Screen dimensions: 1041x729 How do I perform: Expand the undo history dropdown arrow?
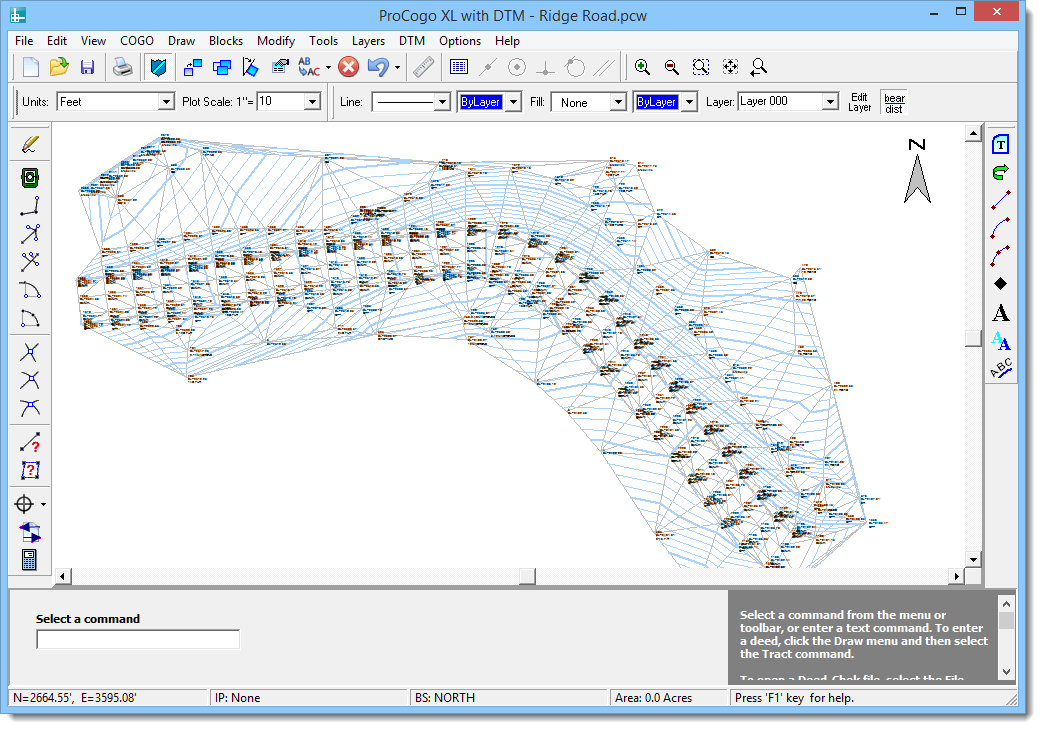point(397,67)
